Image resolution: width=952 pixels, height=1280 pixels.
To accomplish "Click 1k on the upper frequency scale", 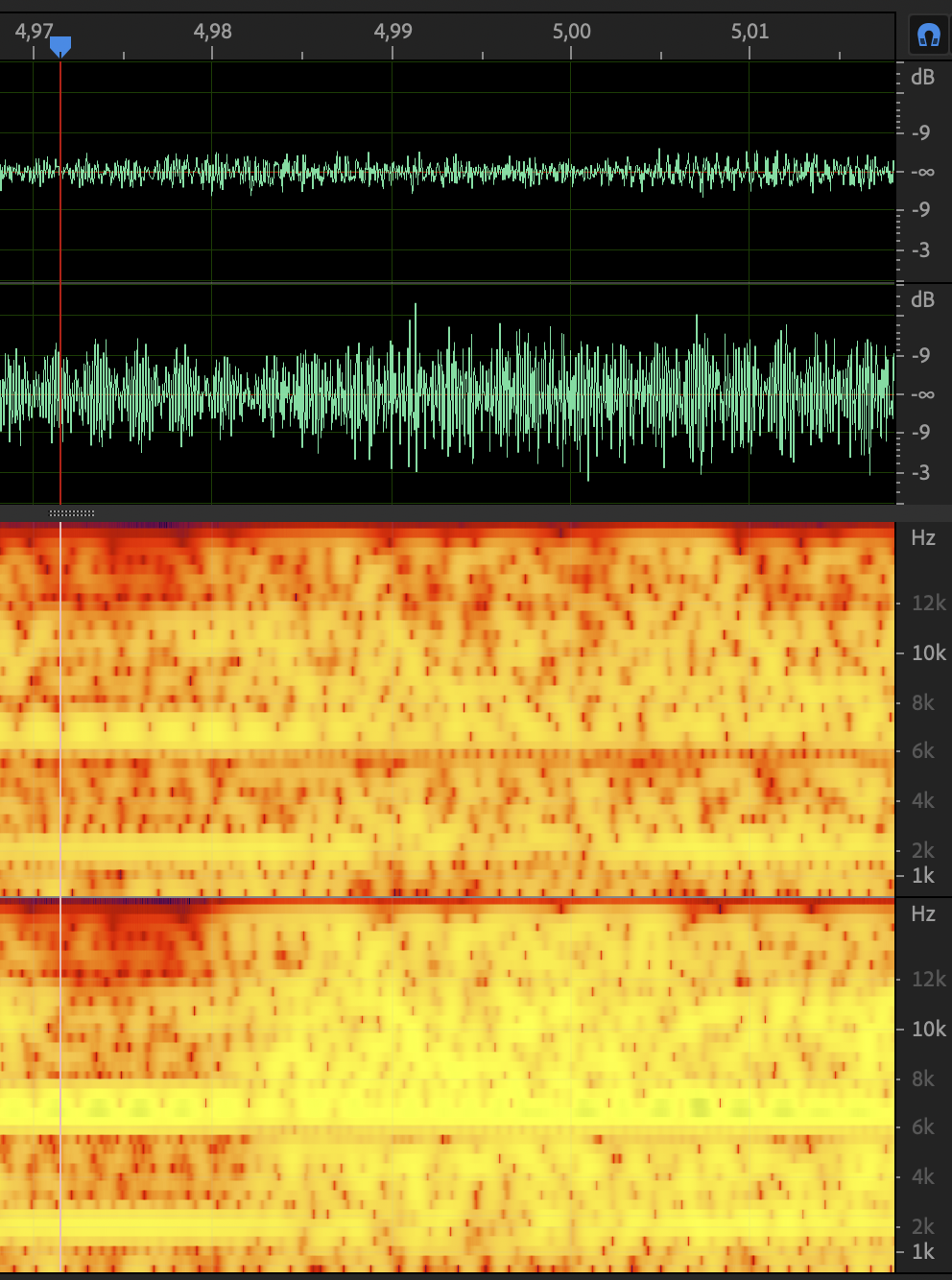I will pyautogui.click(x=922, y=876).
